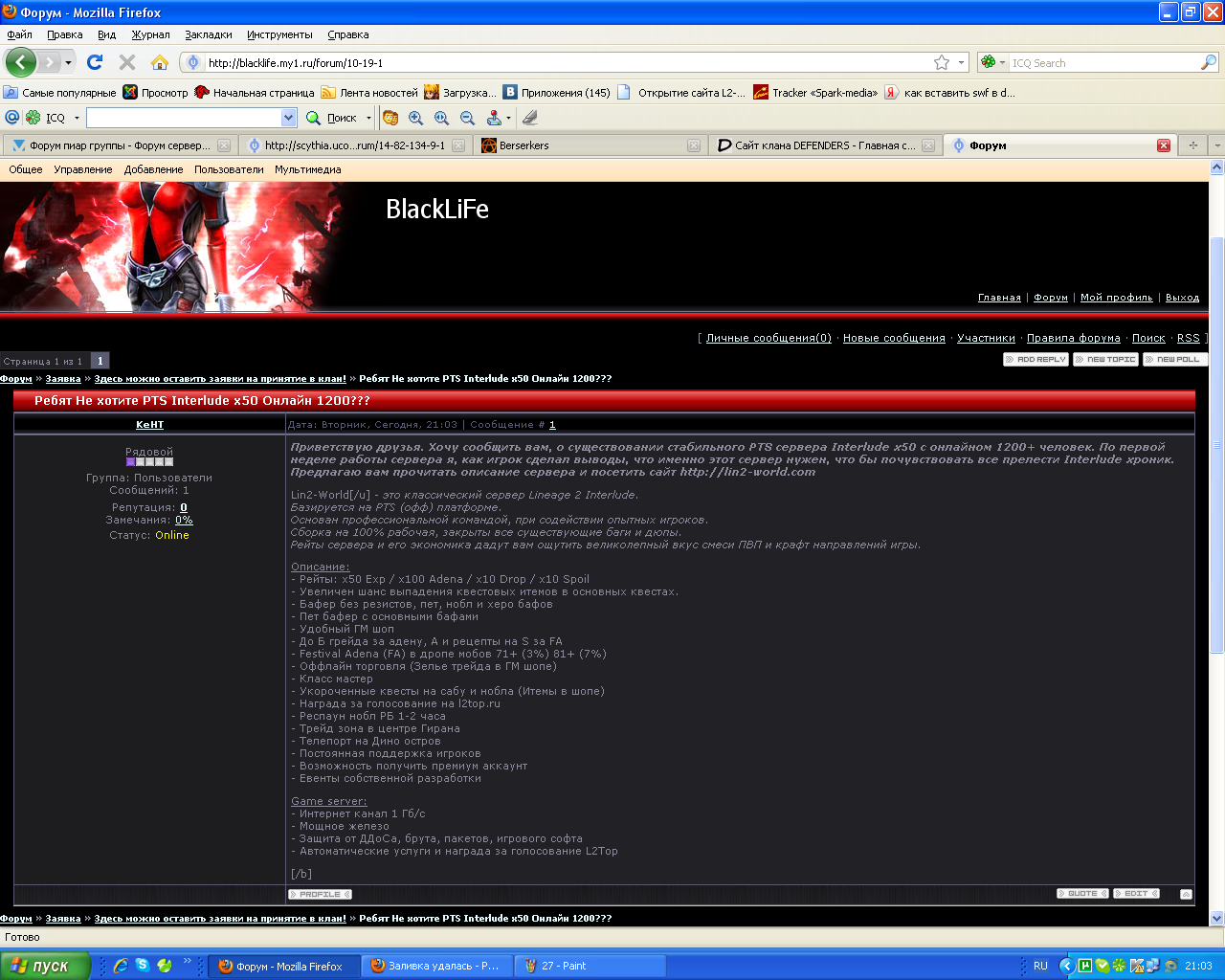Click the PROFILE button under the post

320,894
